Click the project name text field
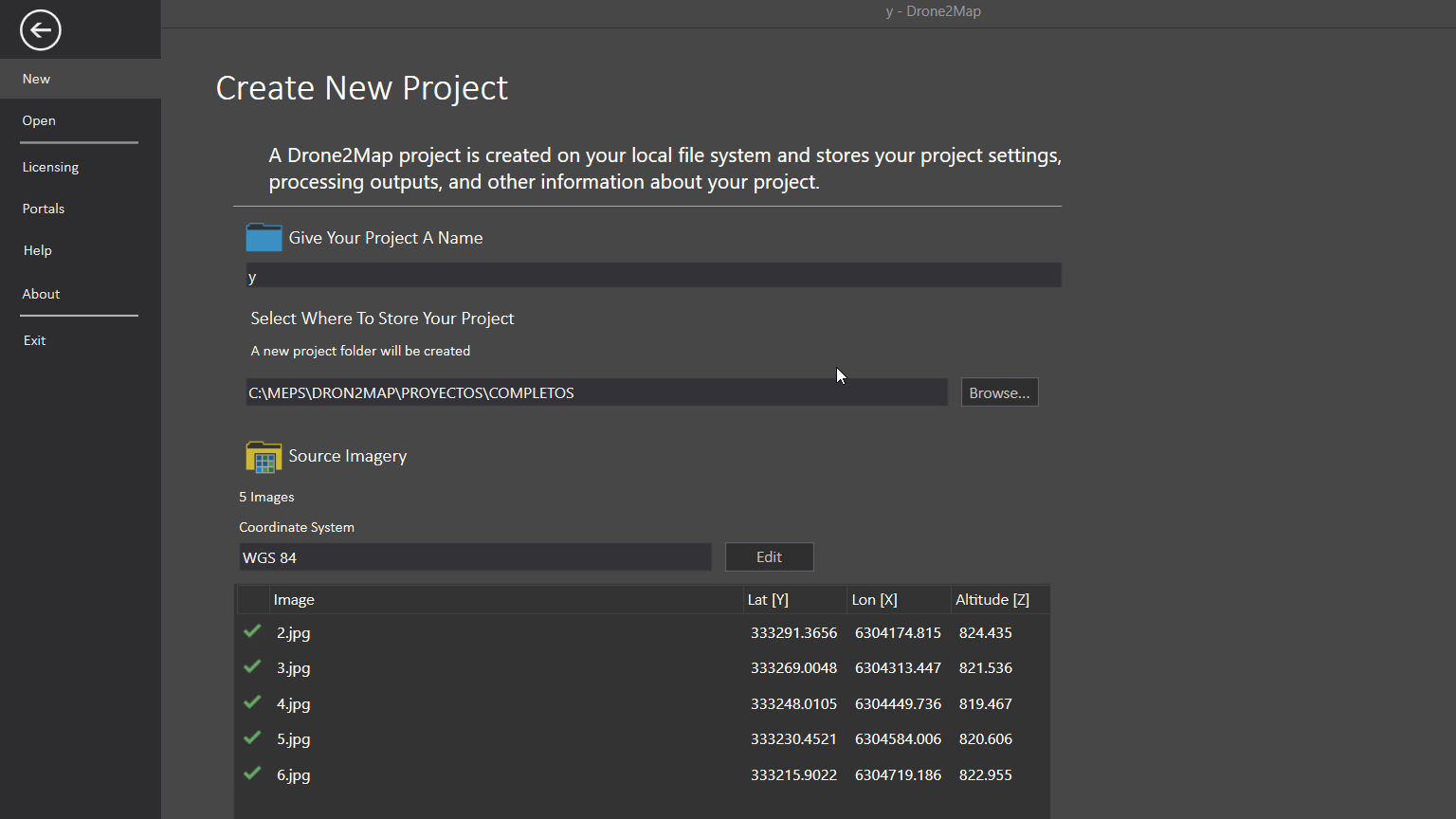Screen dimensions: 1456x819 pos(653,276)
